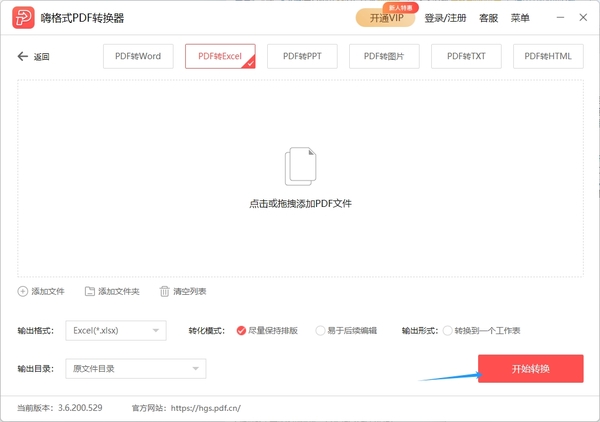The width and height of the screenshot is (600, 422).
Task: Click the clear list trash icon
Action: [165, 291]
